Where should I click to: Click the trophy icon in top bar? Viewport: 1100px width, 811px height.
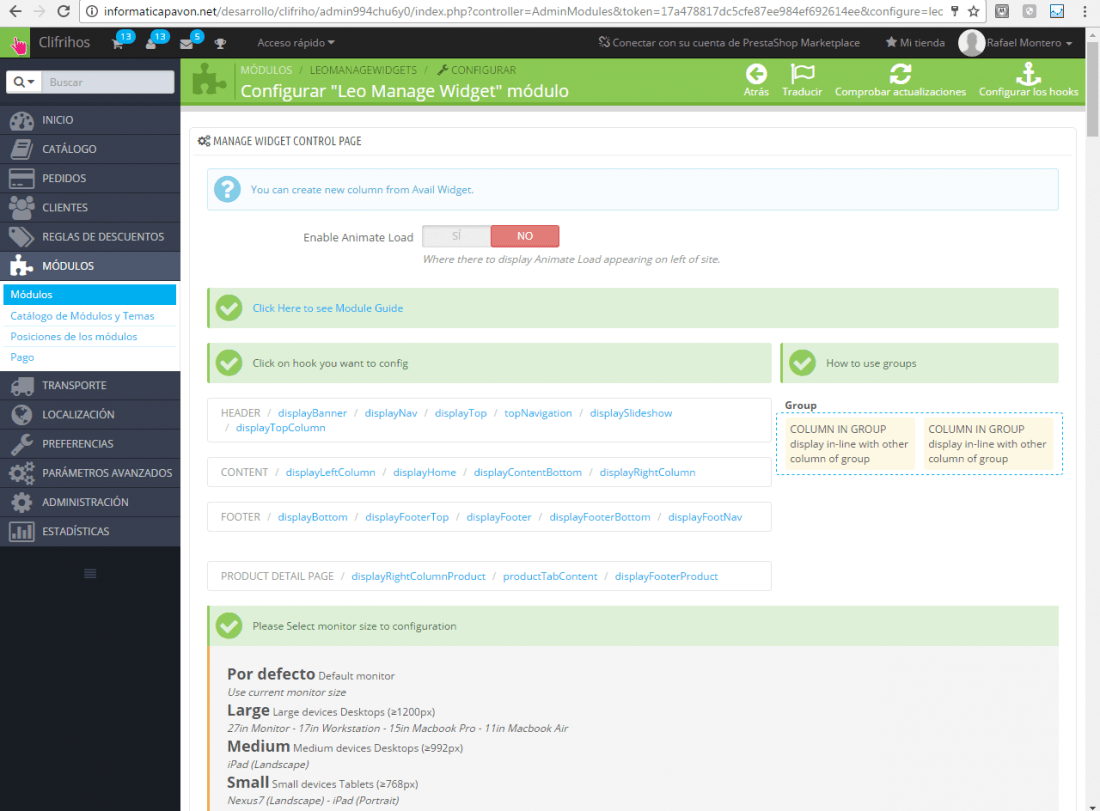click(x=220, y=43)
